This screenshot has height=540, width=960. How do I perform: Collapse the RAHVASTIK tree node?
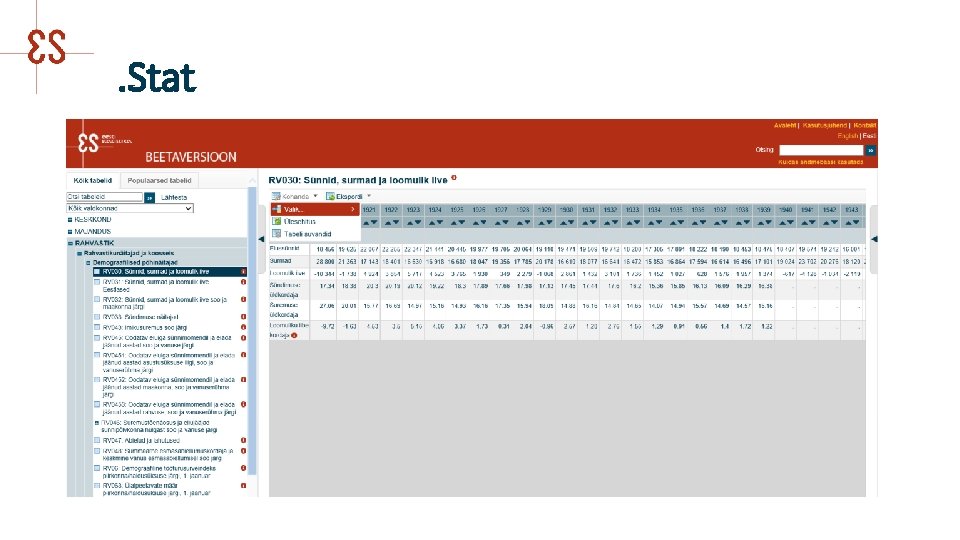point(70,243)
